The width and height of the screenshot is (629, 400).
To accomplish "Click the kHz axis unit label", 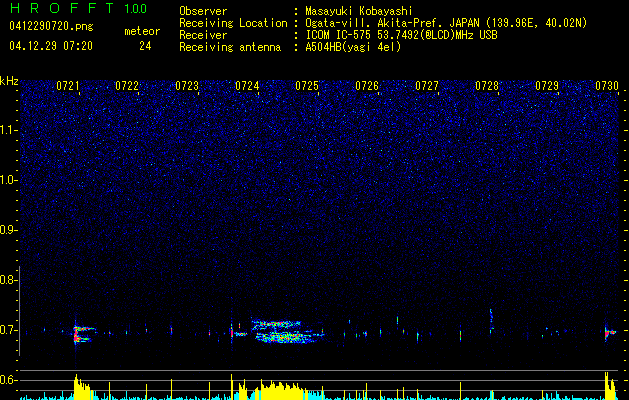I will pyautogui.click(x=9, y=81).
